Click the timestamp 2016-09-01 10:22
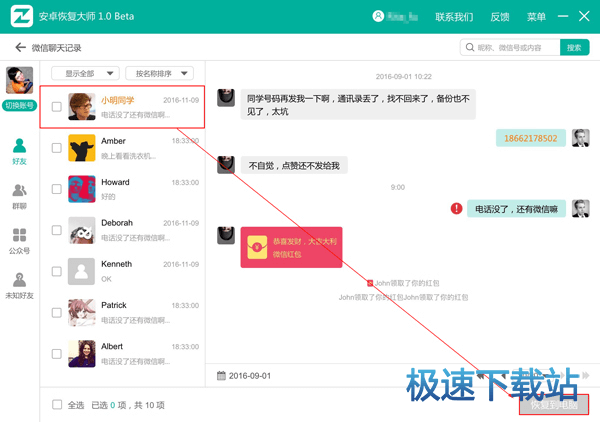Screen dimensions: 600x422 tap(404, 77)
